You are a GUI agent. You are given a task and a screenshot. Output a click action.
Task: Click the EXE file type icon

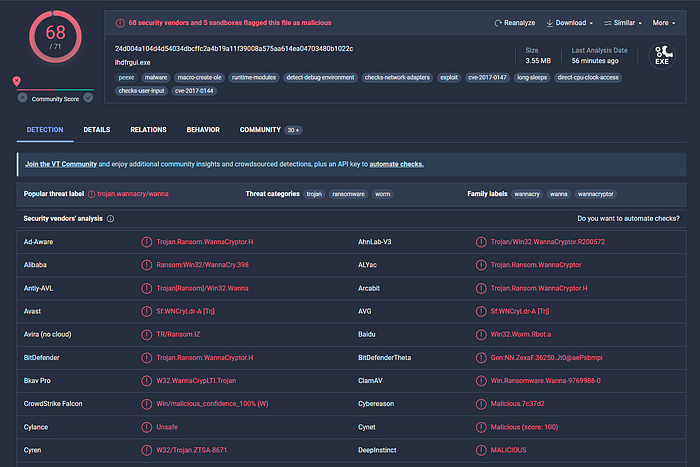click(x=662, y=56)
